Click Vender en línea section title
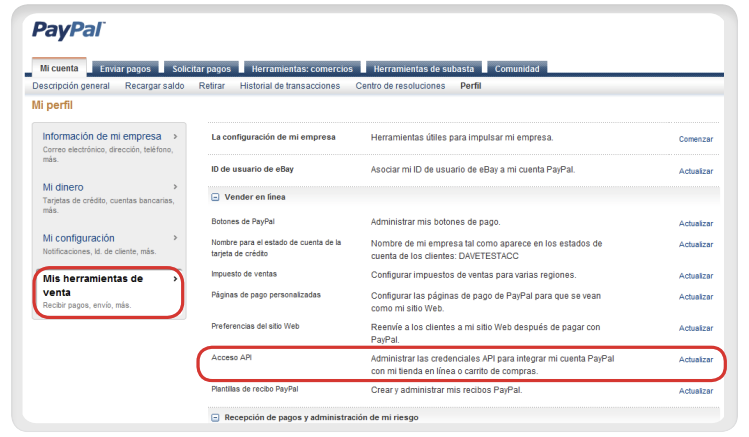Viewport: 749px width, 437px height. [255, 197]
